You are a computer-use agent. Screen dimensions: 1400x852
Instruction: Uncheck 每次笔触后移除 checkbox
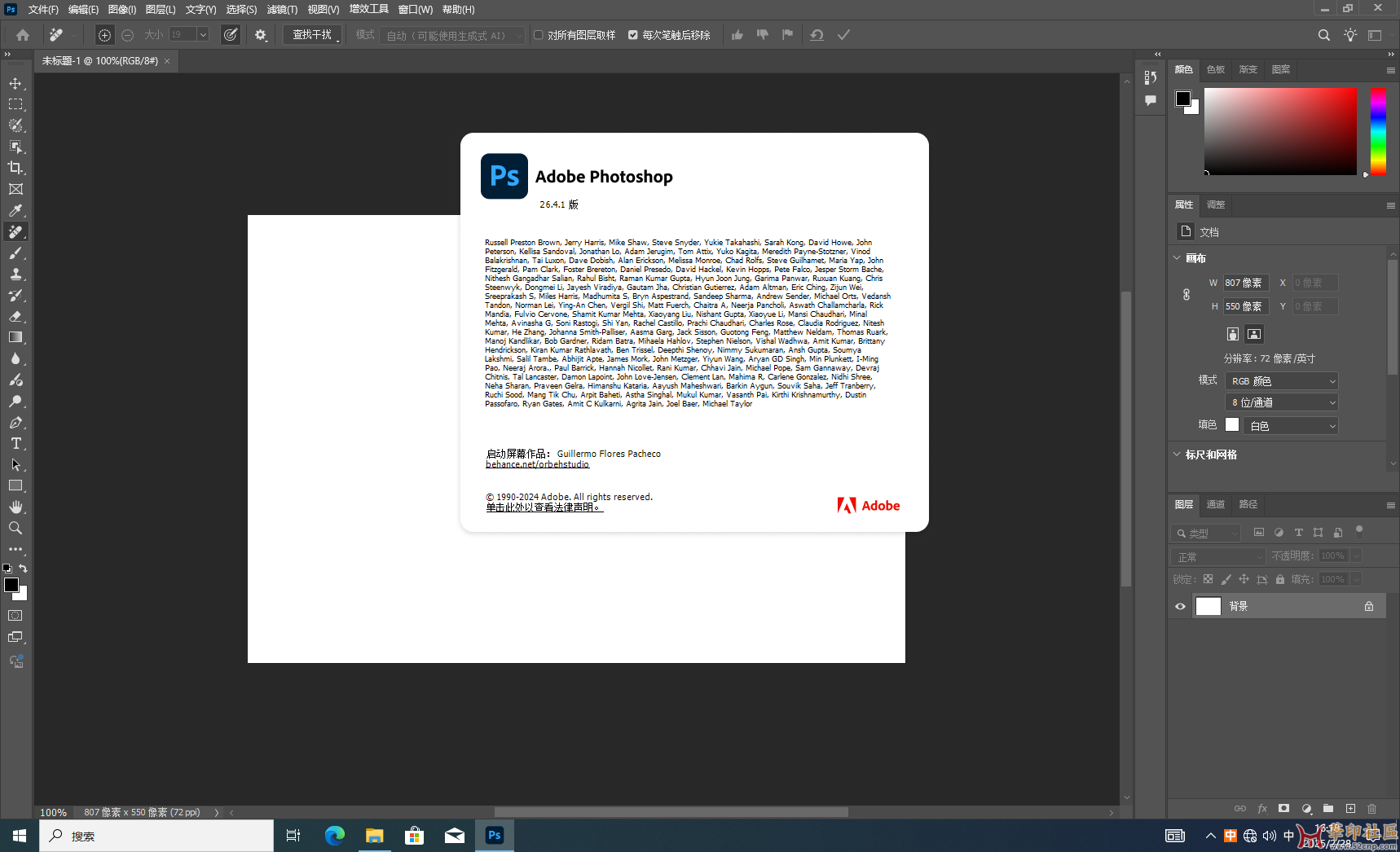633,35
